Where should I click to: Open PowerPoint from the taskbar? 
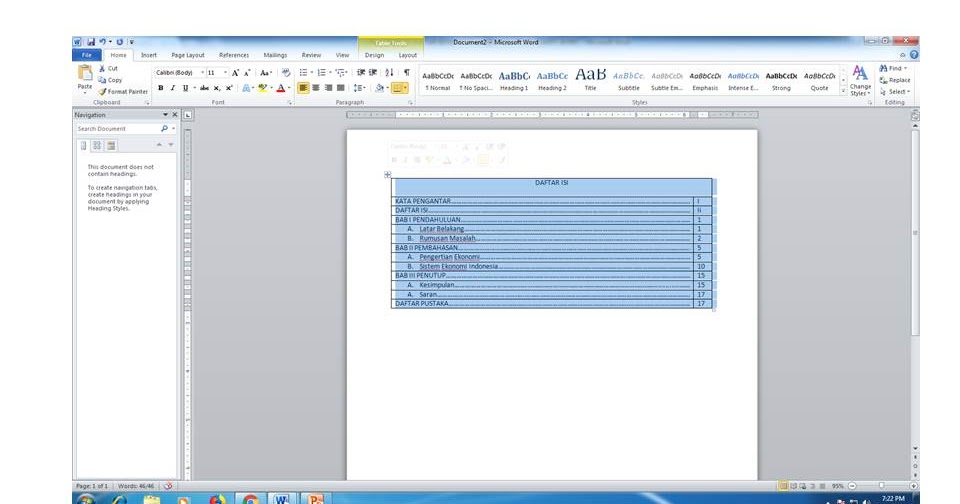tap(315, 499)
